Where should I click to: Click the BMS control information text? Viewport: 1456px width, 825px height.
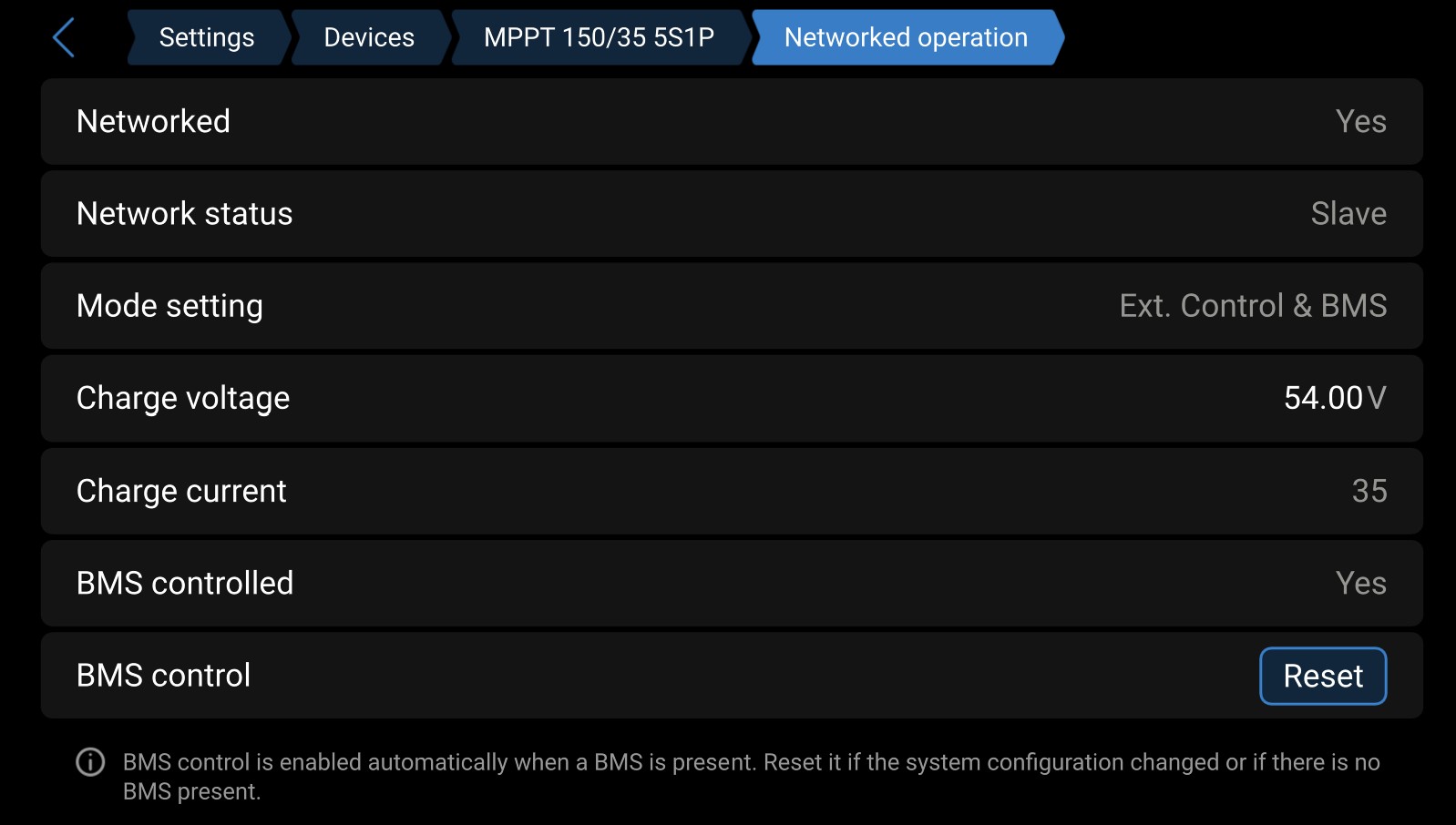pyautogui.click(x=751, y=776)
